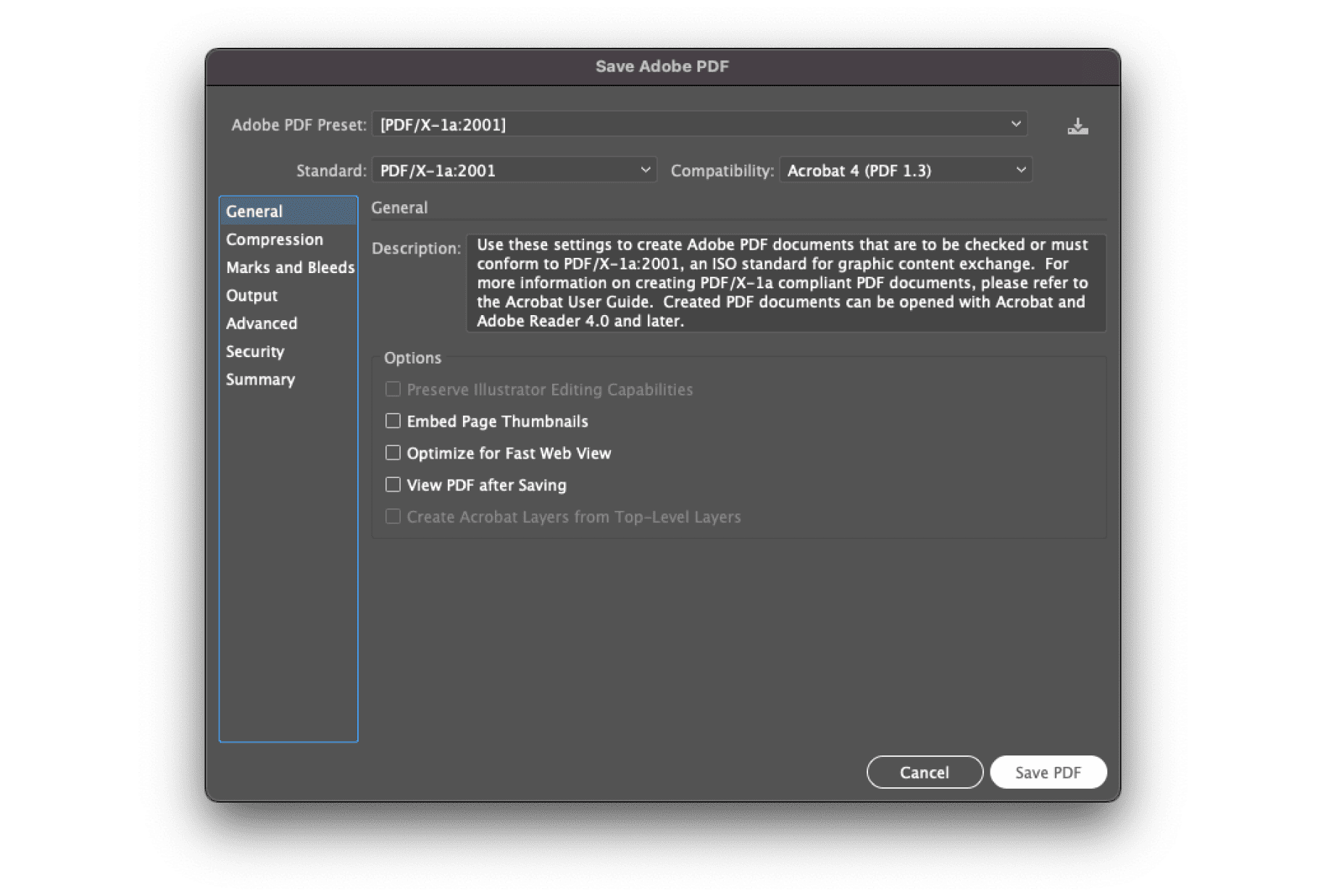
Task: Open the Standard dropdown
Action: pos(514,170)
